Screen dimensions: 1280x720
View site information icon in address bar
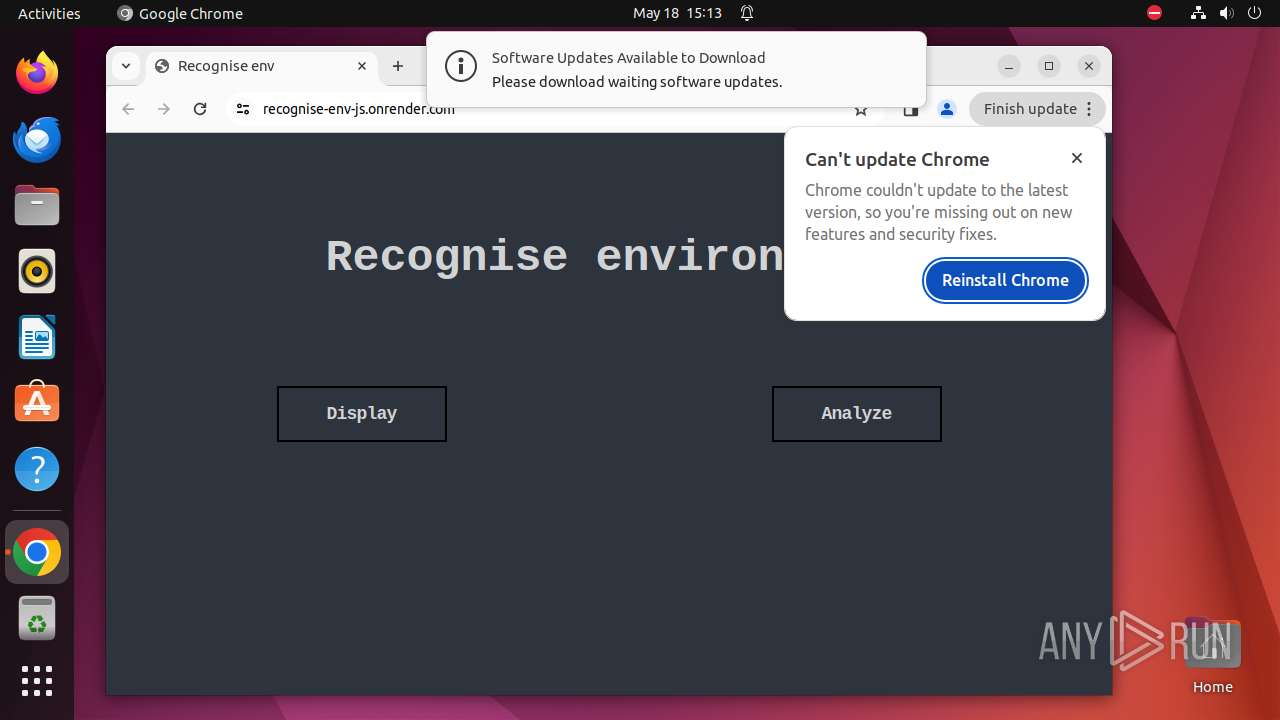[242, 109]
